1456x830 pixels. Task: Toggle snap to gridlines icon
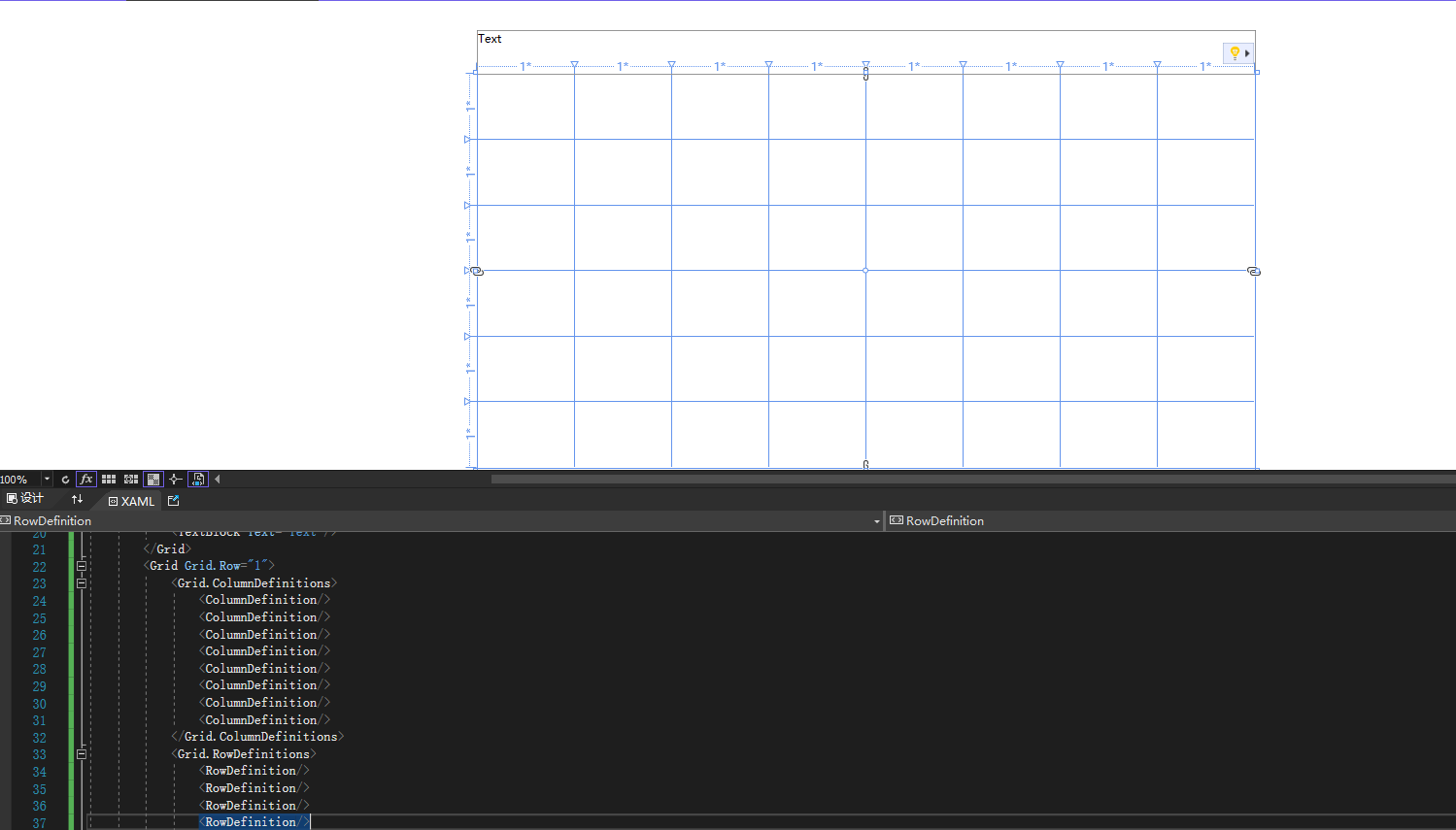click(x=131, y=480)
